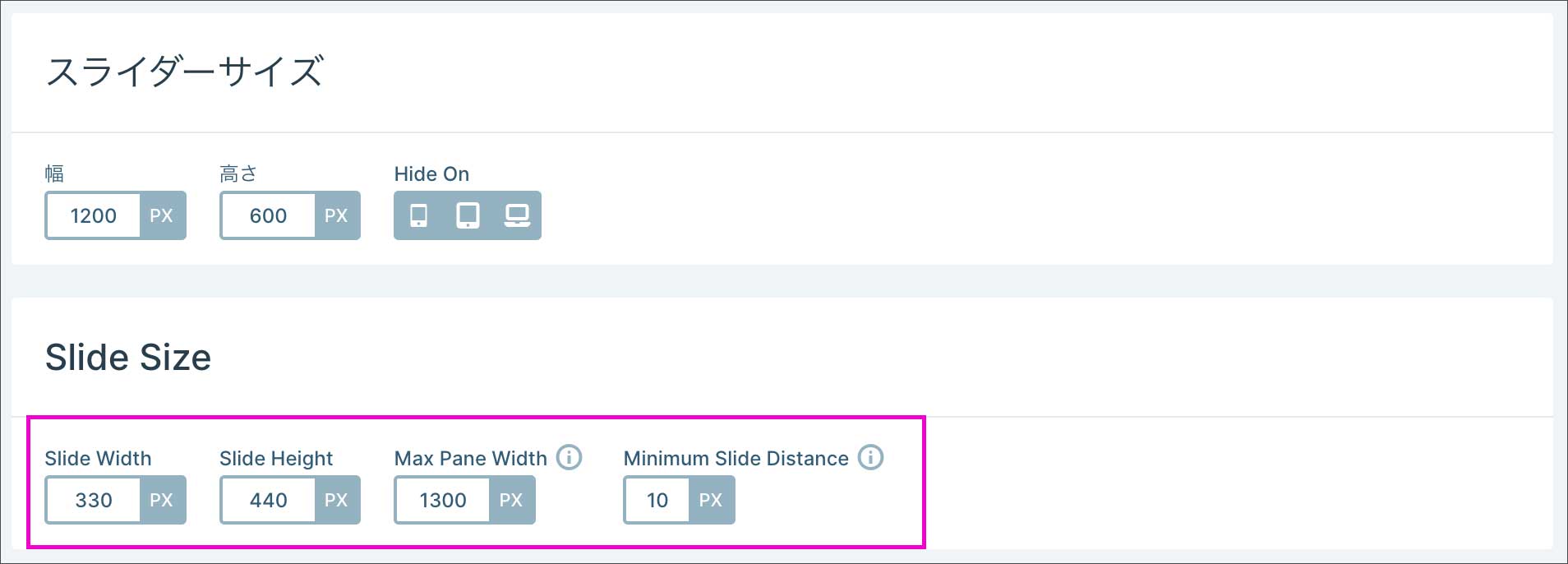Click PX unit next to Slide Height
The height and width of the screenshot is (564, 1568).
336,500
